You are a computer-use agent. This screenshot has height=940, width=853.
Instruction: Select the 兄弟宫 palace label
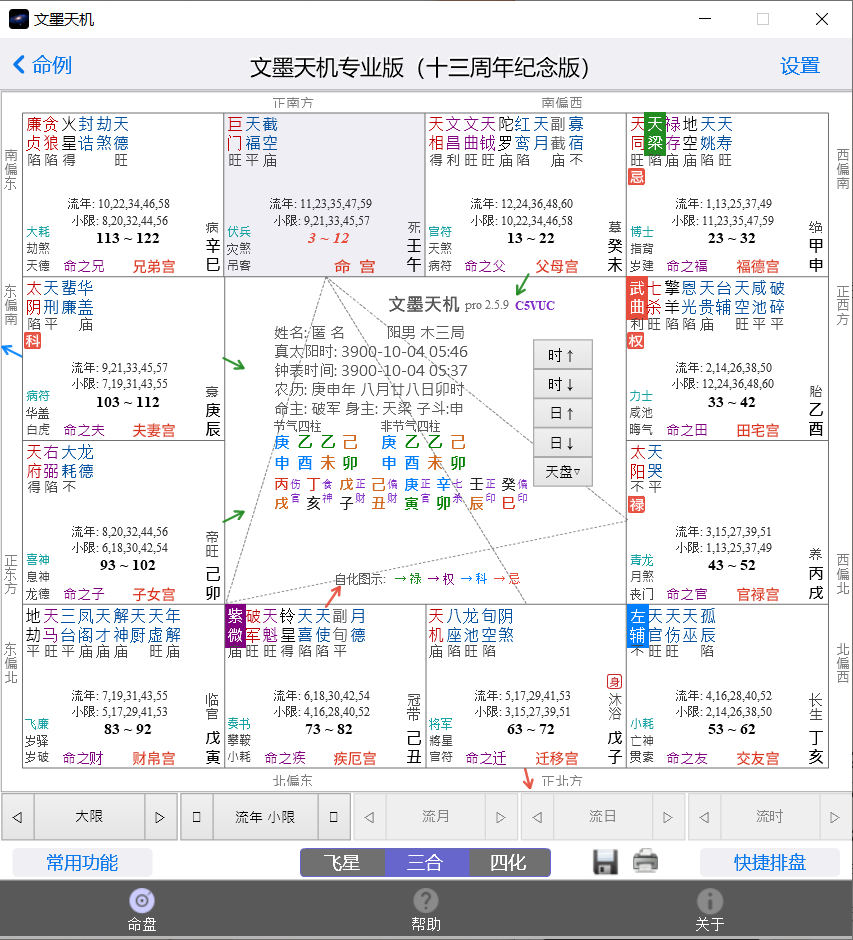point(154,267)
